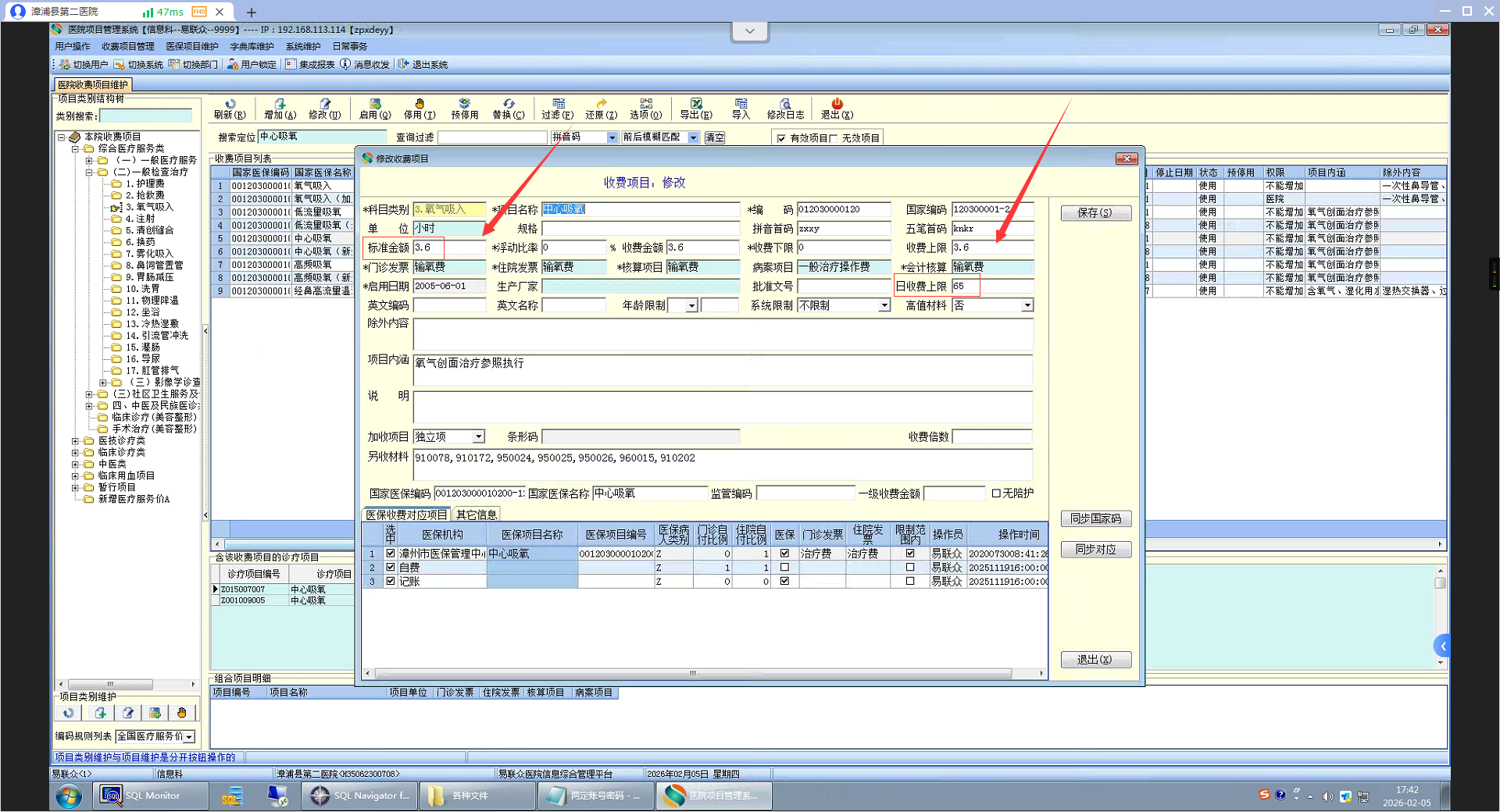Click the 日收费上限 input field
The image size is (1500, 812).
[992, 287]
